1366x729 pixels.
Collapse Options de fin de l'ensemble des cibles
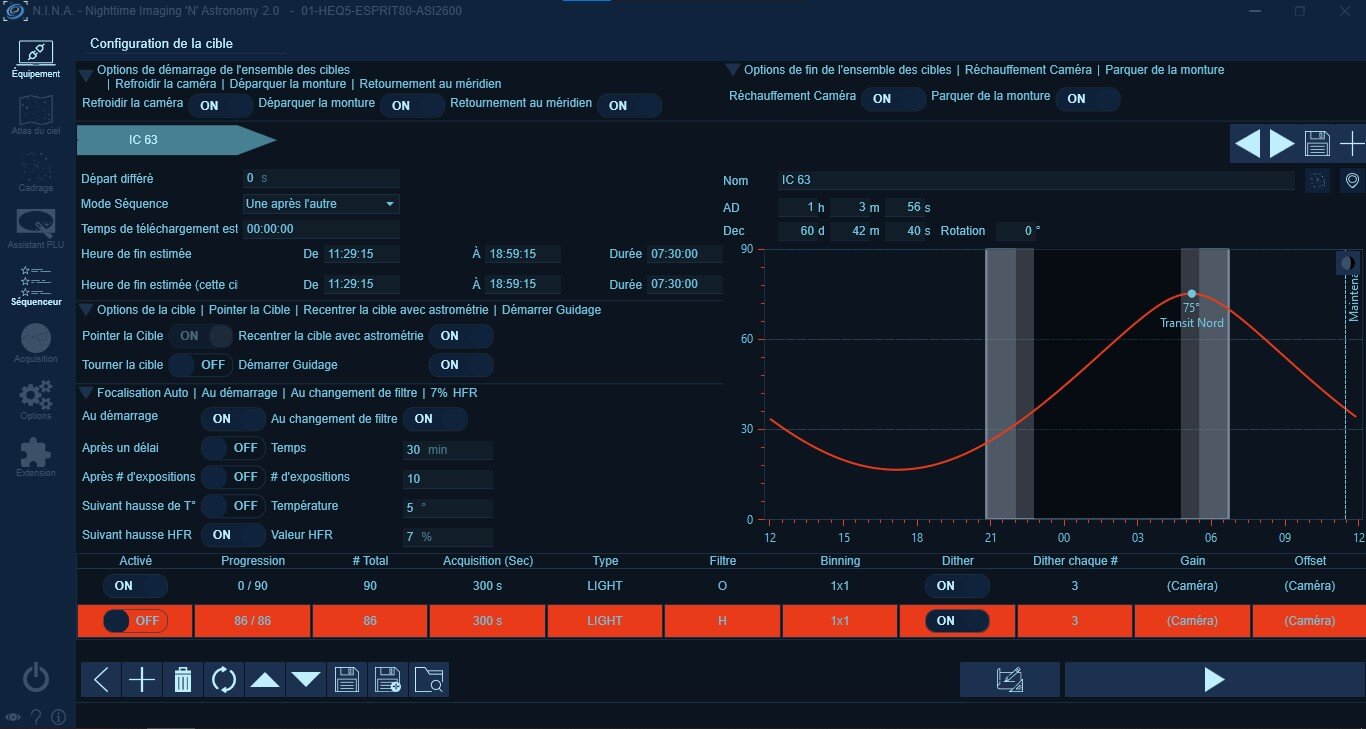[733, 70]
